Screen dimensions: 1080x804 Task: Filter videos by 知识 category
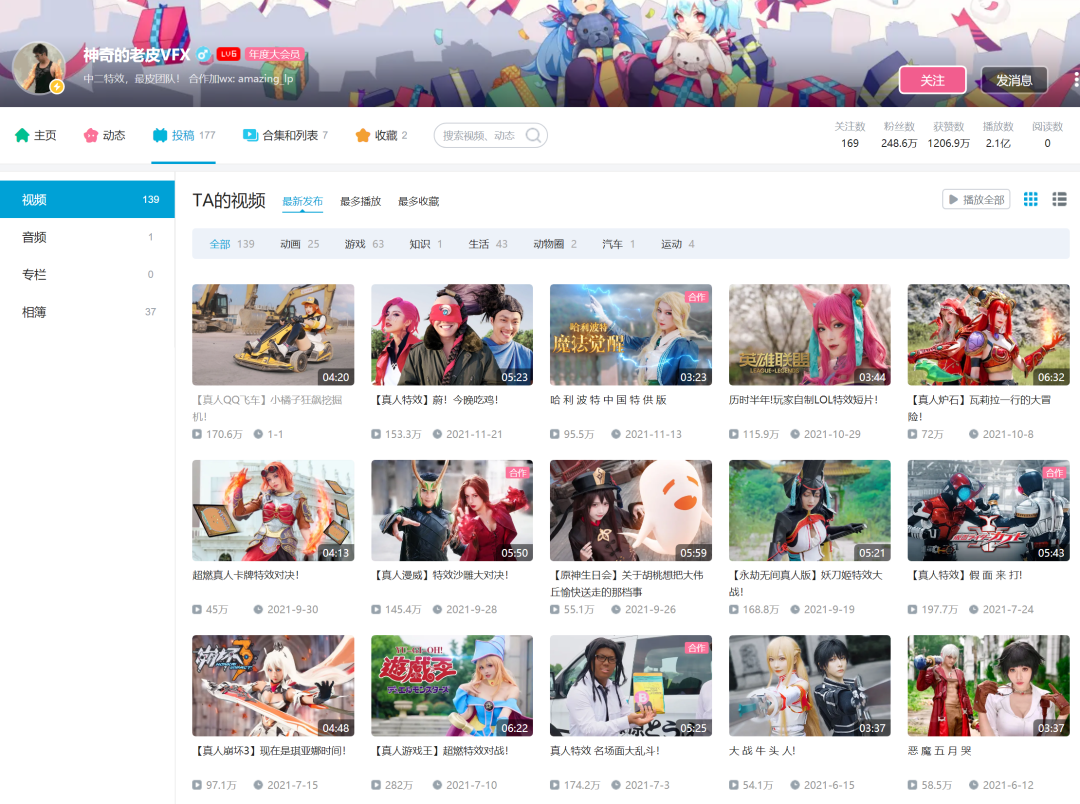[x=426, y=244]
